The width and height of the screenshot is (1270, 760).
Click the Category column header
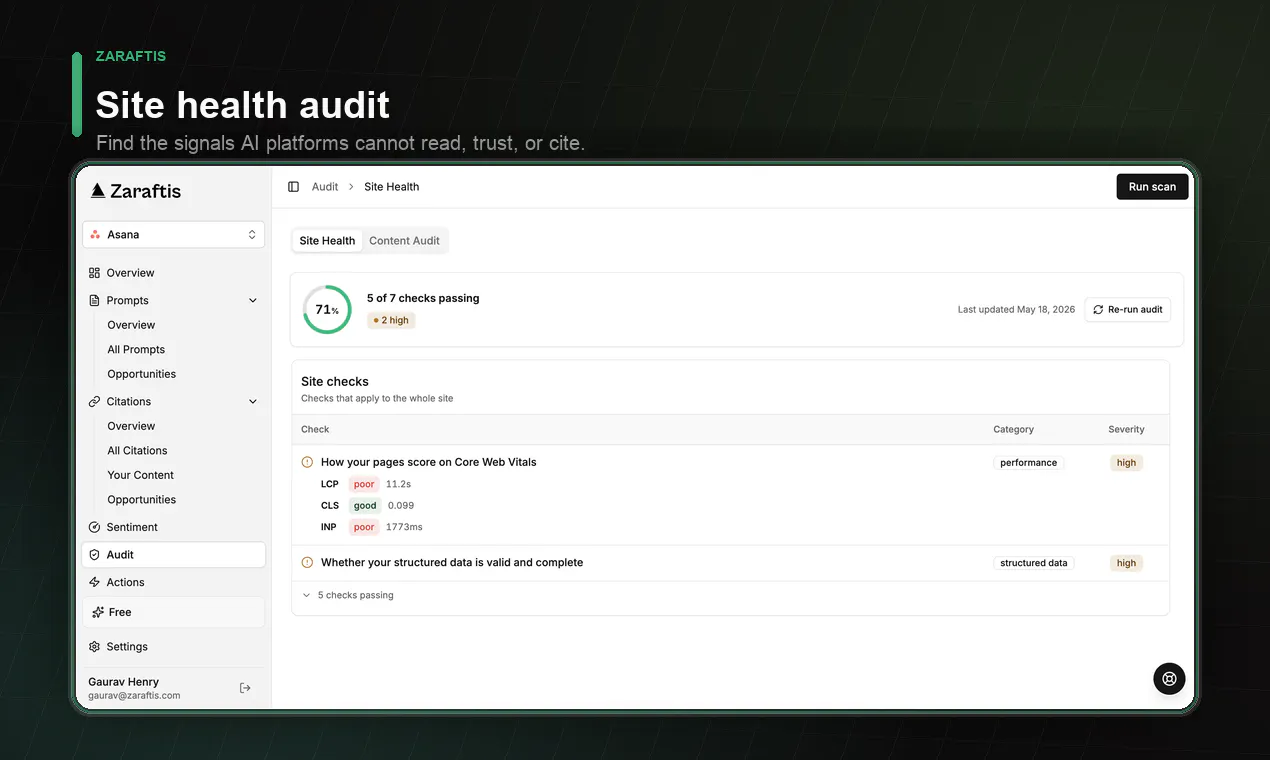click(x=1013, y=430)
